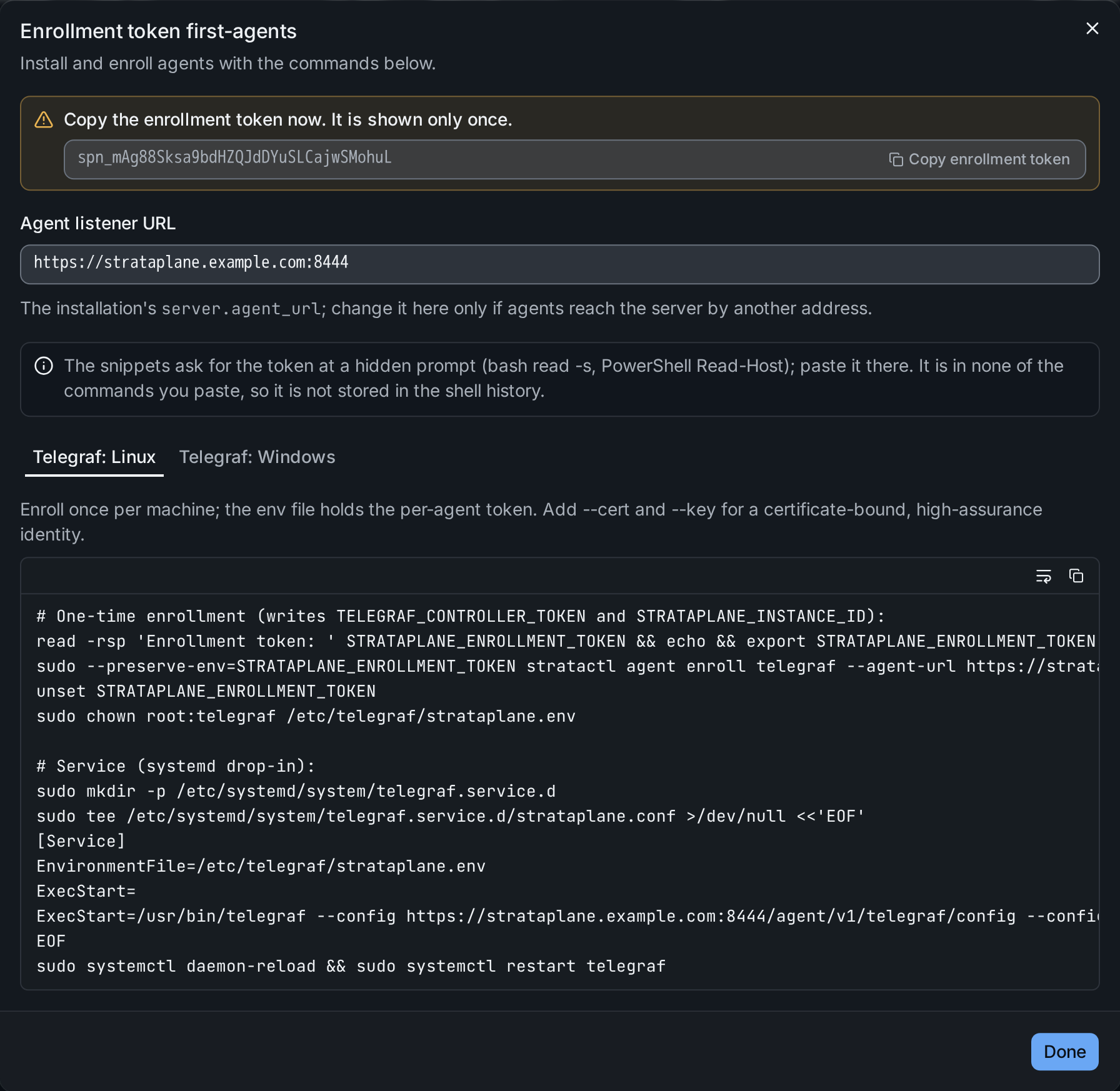Click the Agent listener URL field
This screenshot has height=1091, width=1120.
point(559,264)
